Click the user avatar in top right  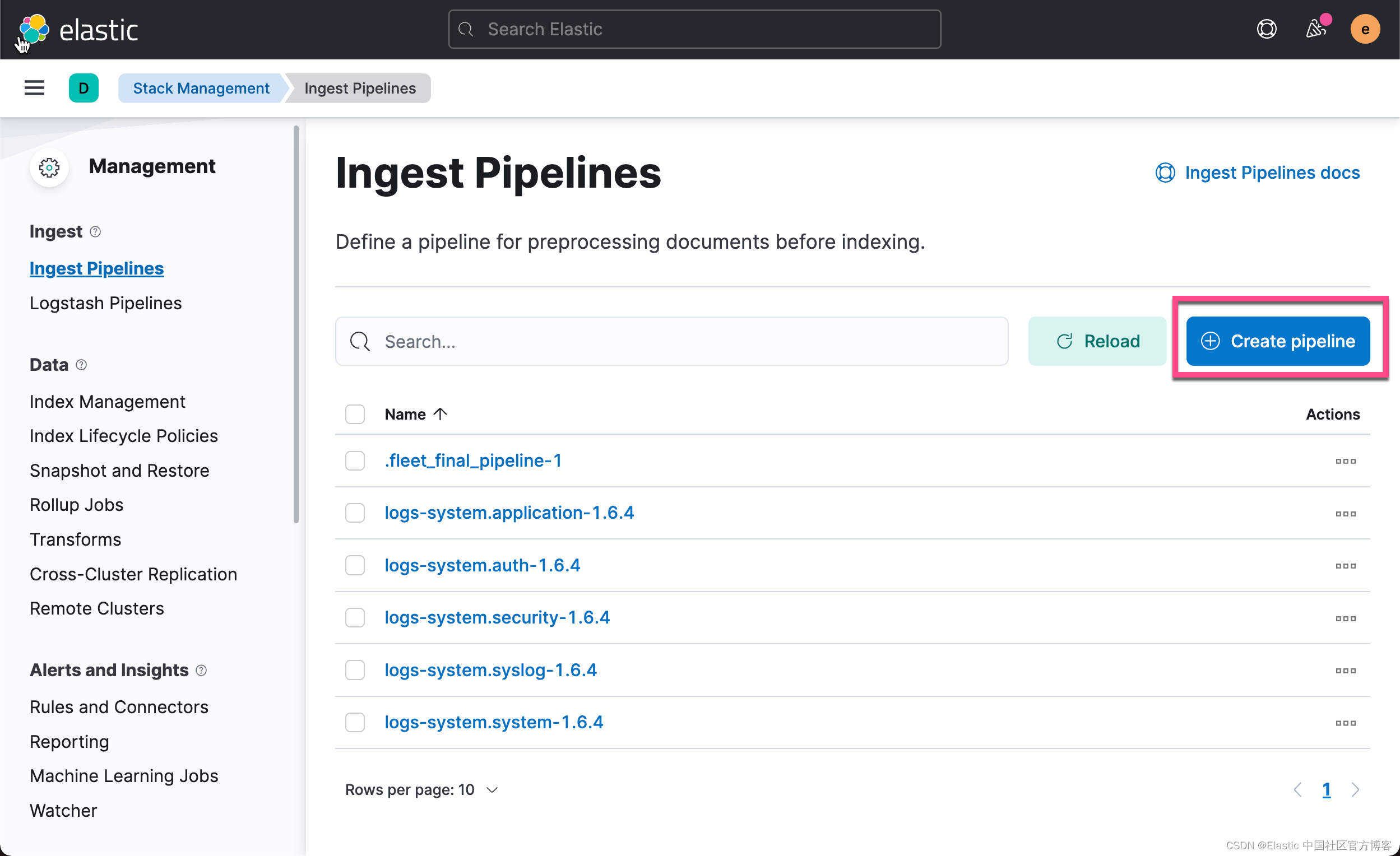pos(1365,29)
